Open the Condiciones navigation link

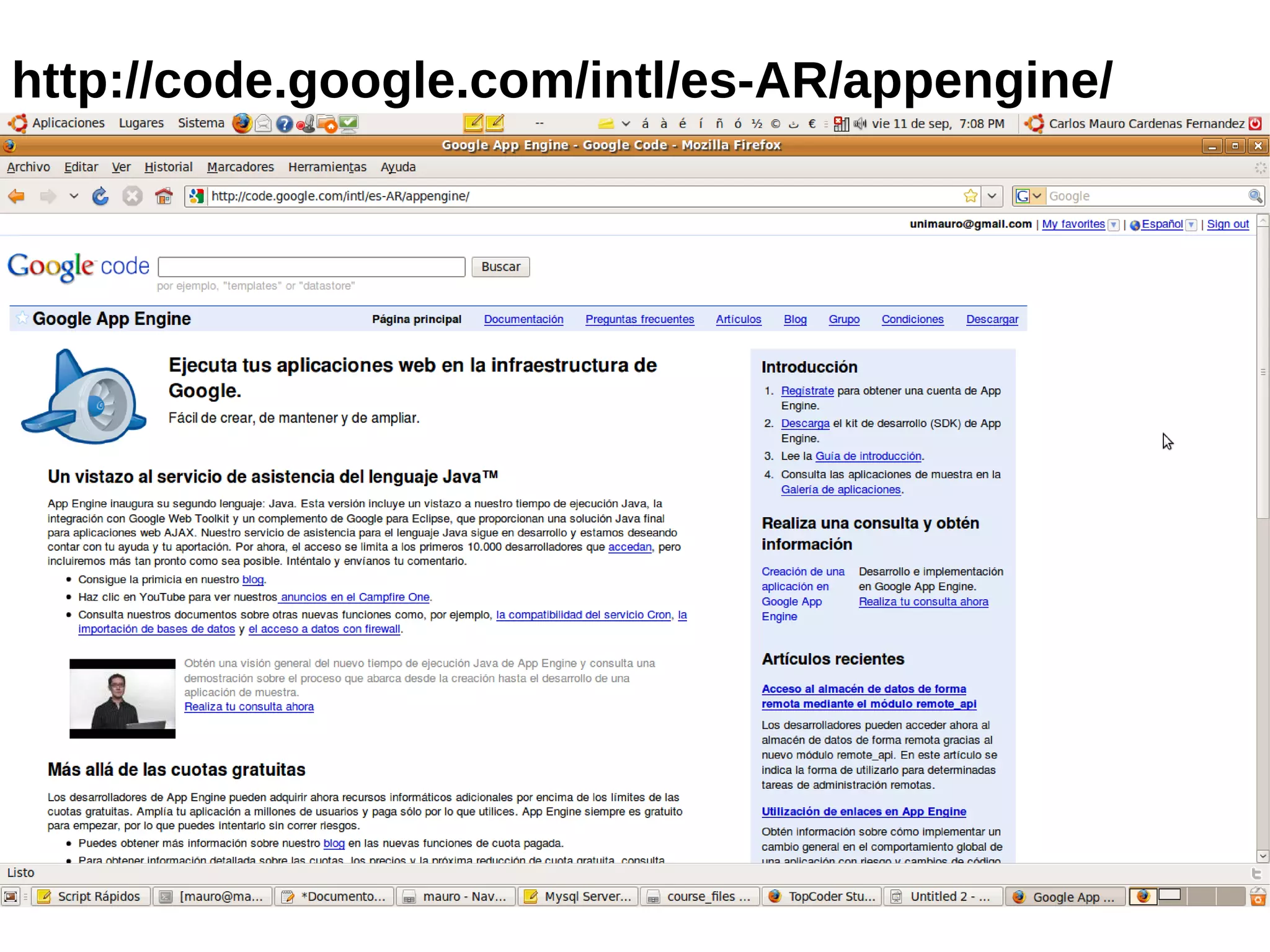click(x=912, y=319)
